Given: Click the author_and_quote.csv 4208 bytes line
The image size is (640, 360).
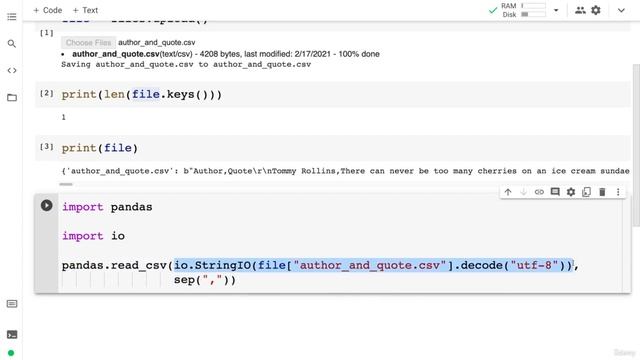Looking at the screenshot, I should 226,54.
